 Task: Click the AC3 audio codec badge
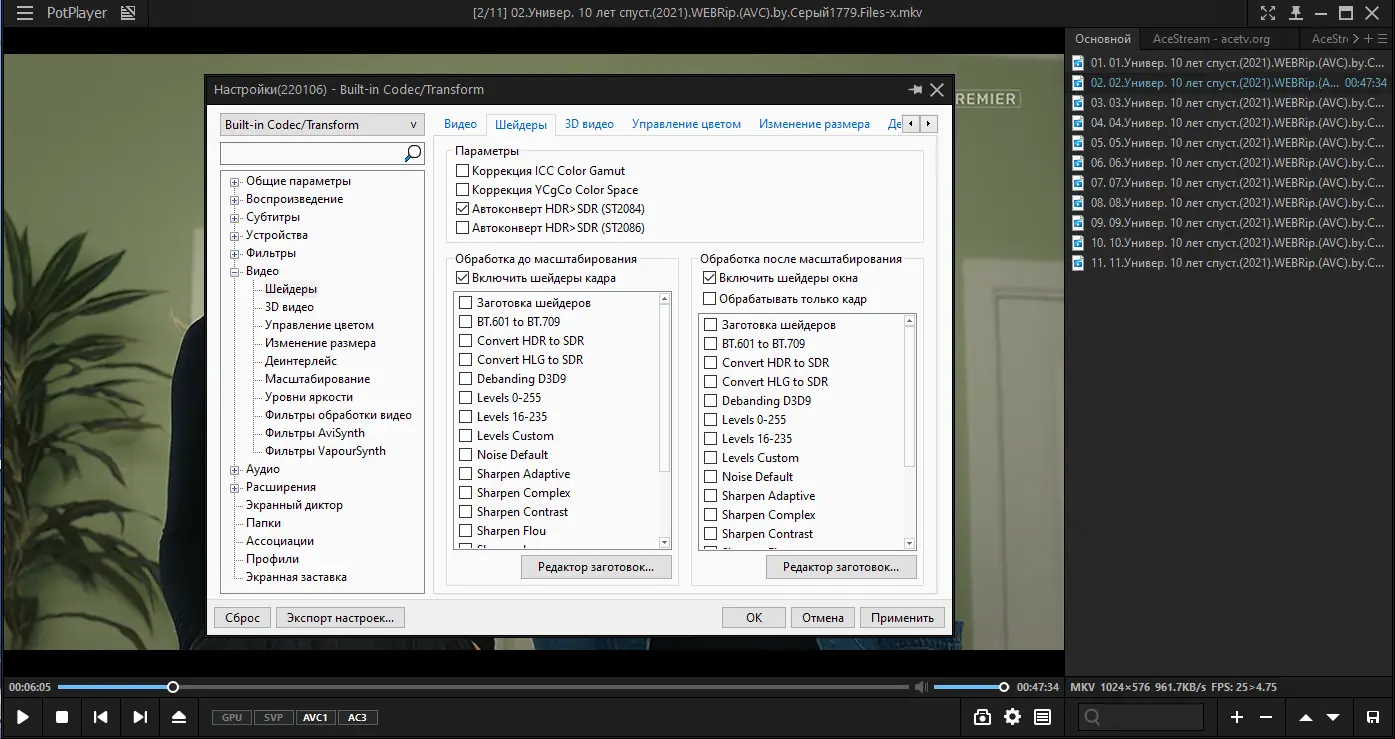358,718
